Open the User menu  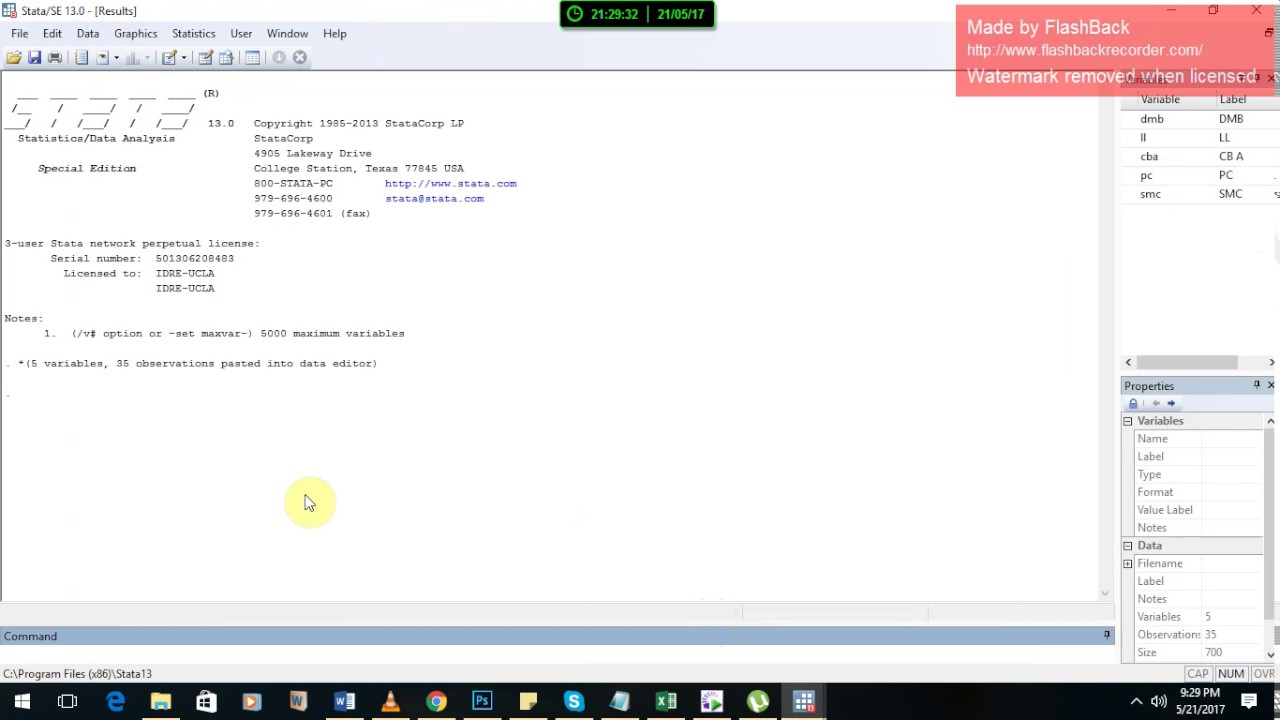click(x=241, y=33)
